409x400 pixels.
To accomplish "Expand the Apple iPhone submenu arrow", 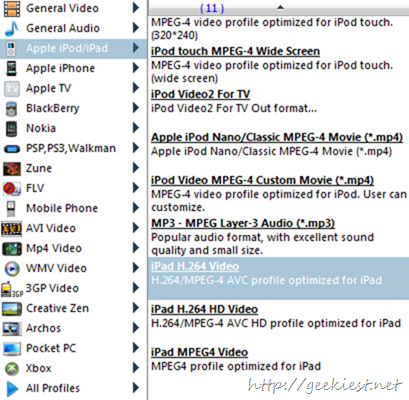I will pos(135,68).
